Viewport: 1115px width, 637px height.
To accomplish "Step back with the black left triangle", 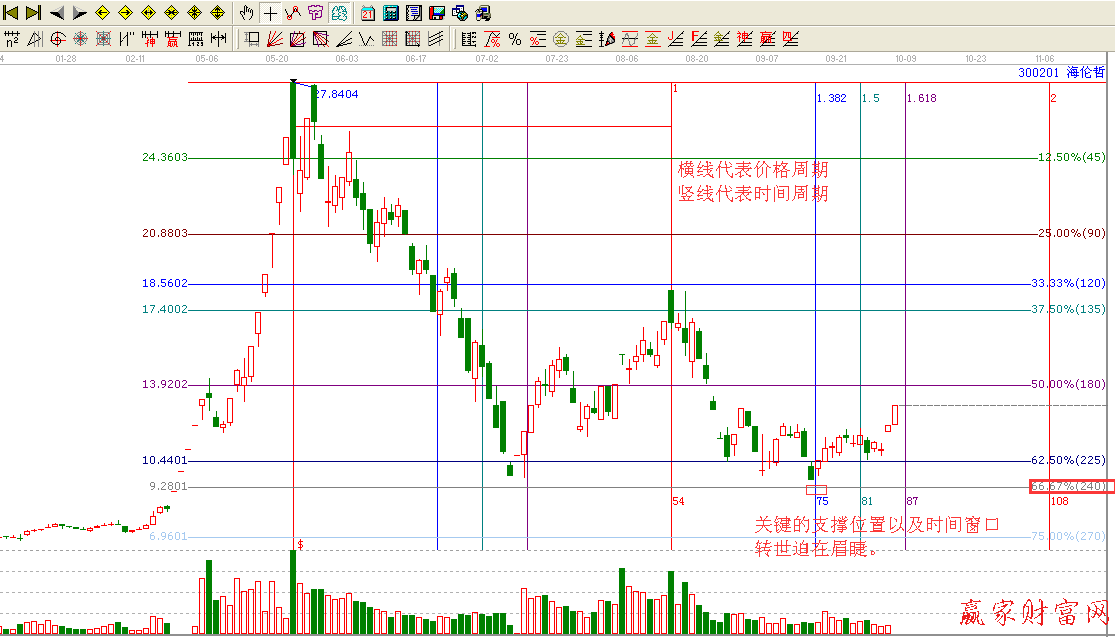I will coord(56,13).
